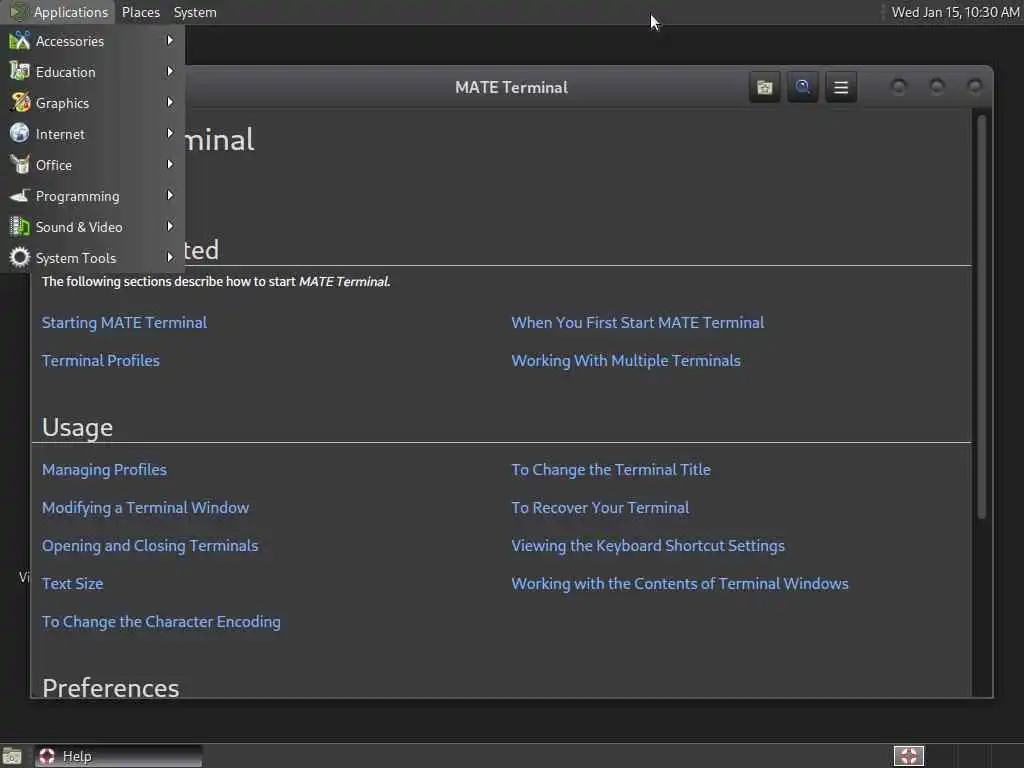This screenshot has height=768, width=1024.
Task: Maximize the Help window
Action: 936,87
